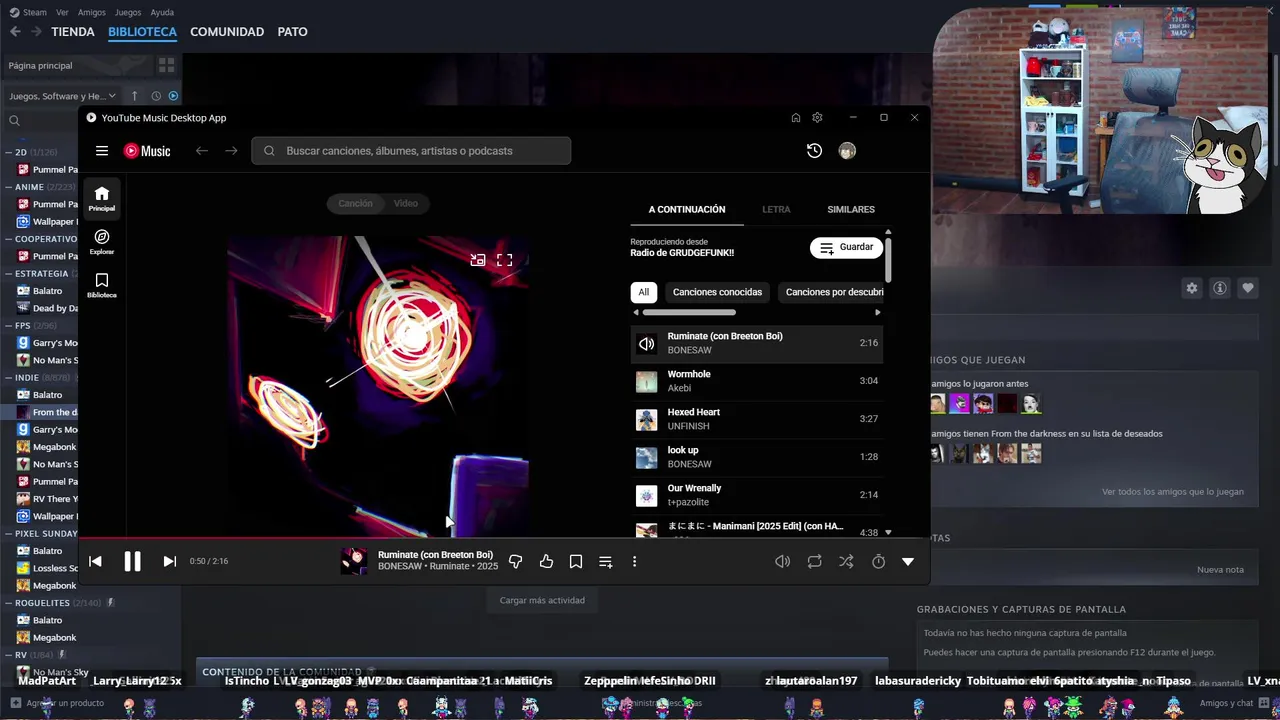The height and width of the screenshot is (720, 1280).
Task: Open Explorar in YouTube Music sidebar
Action: (x=102, y=242)
